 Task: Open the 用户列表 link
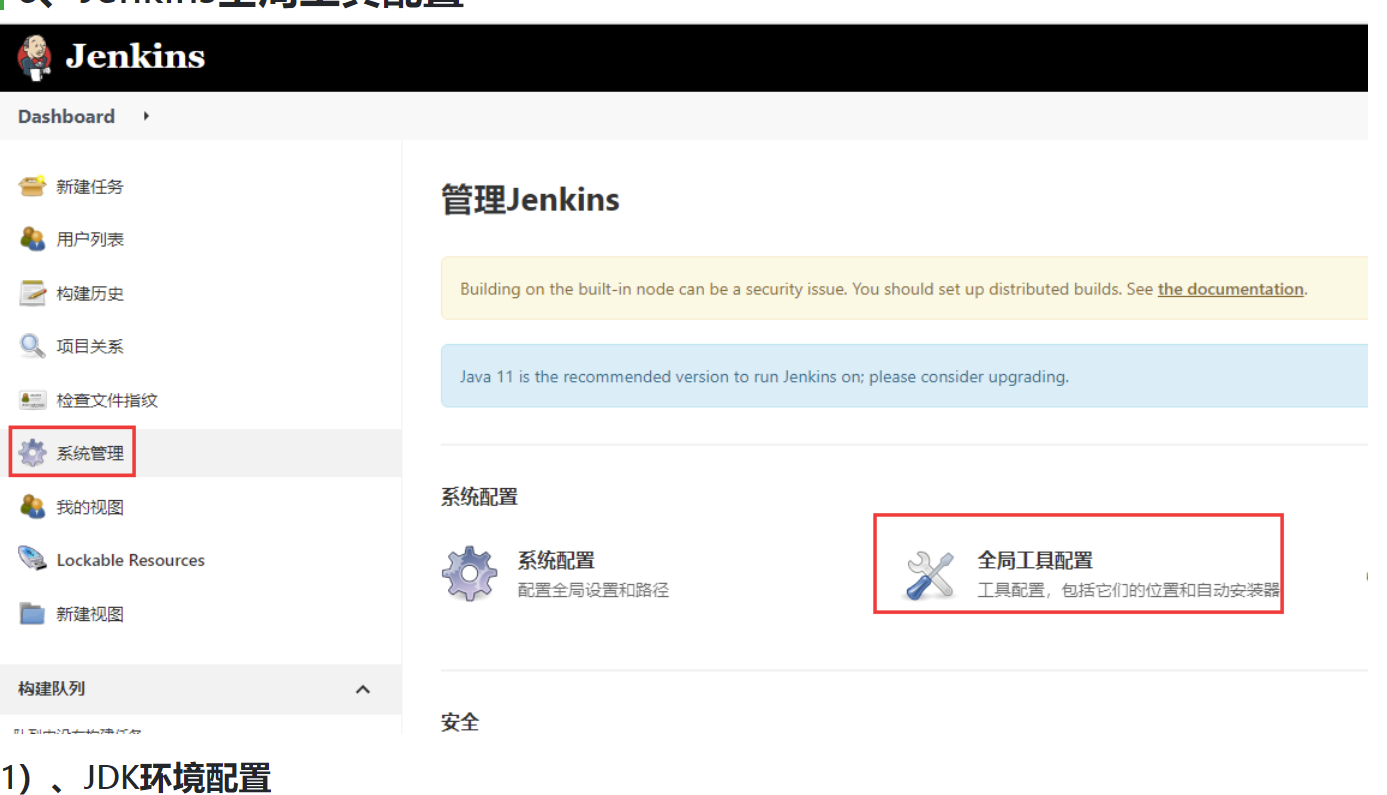click(90, 240)
